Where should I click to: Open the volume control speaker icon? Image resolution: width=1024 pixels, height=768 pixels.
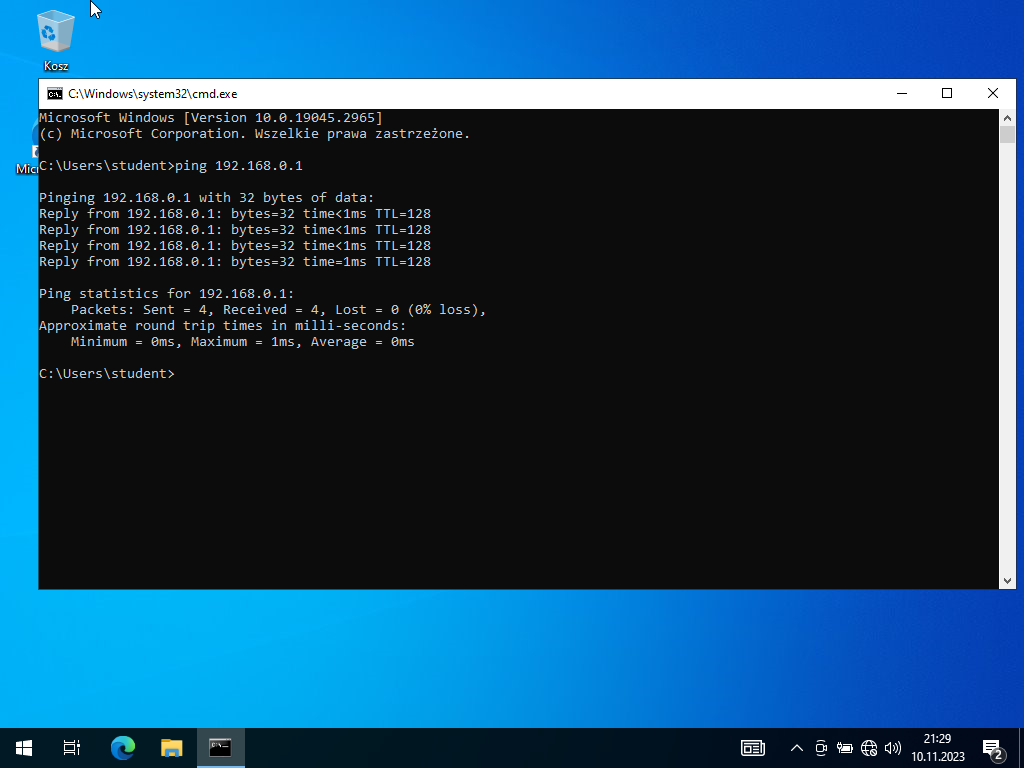893,748
